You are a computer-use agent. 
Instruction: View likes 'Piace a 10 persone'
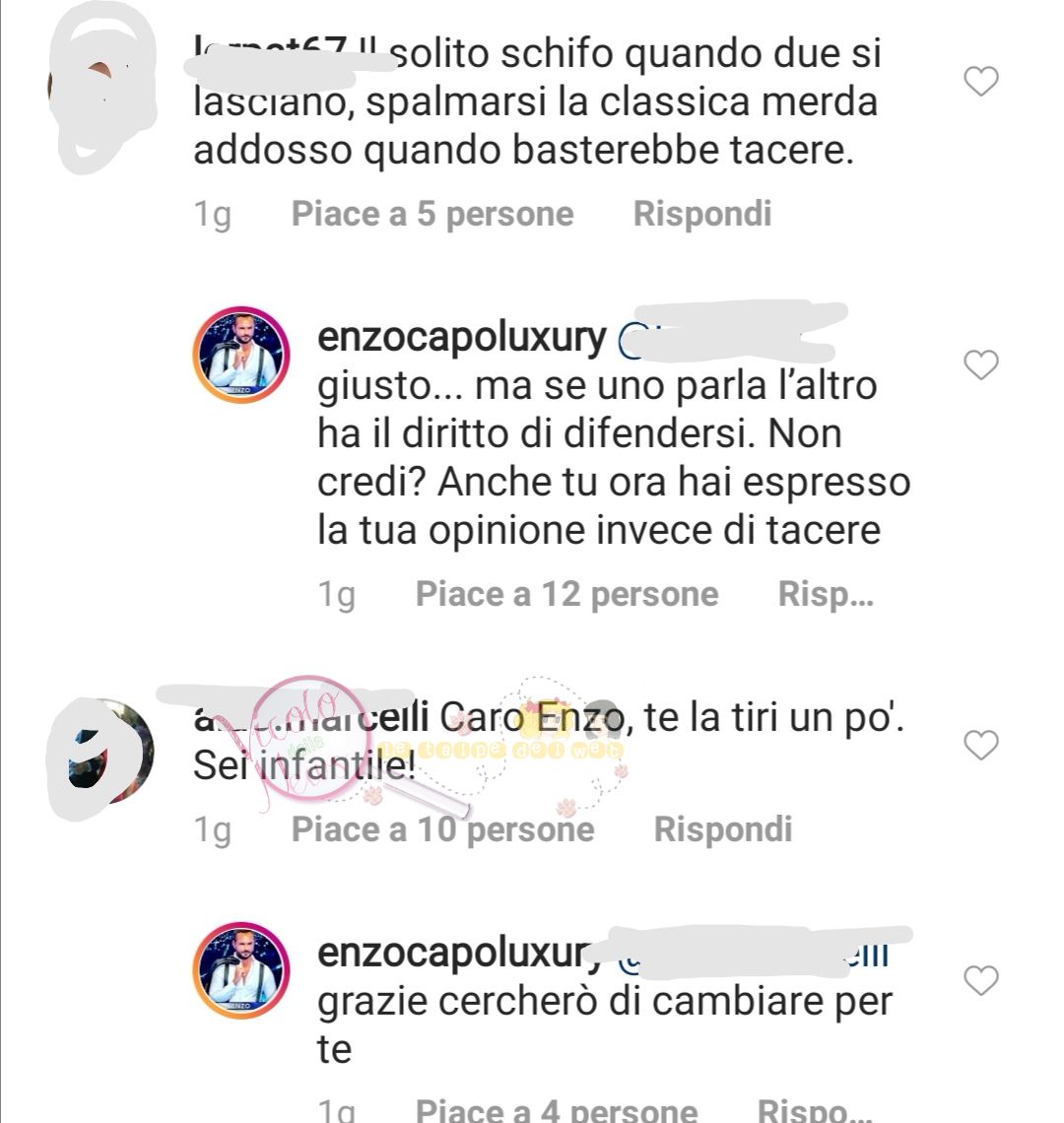pyautogui.click(x=442, y=828)
